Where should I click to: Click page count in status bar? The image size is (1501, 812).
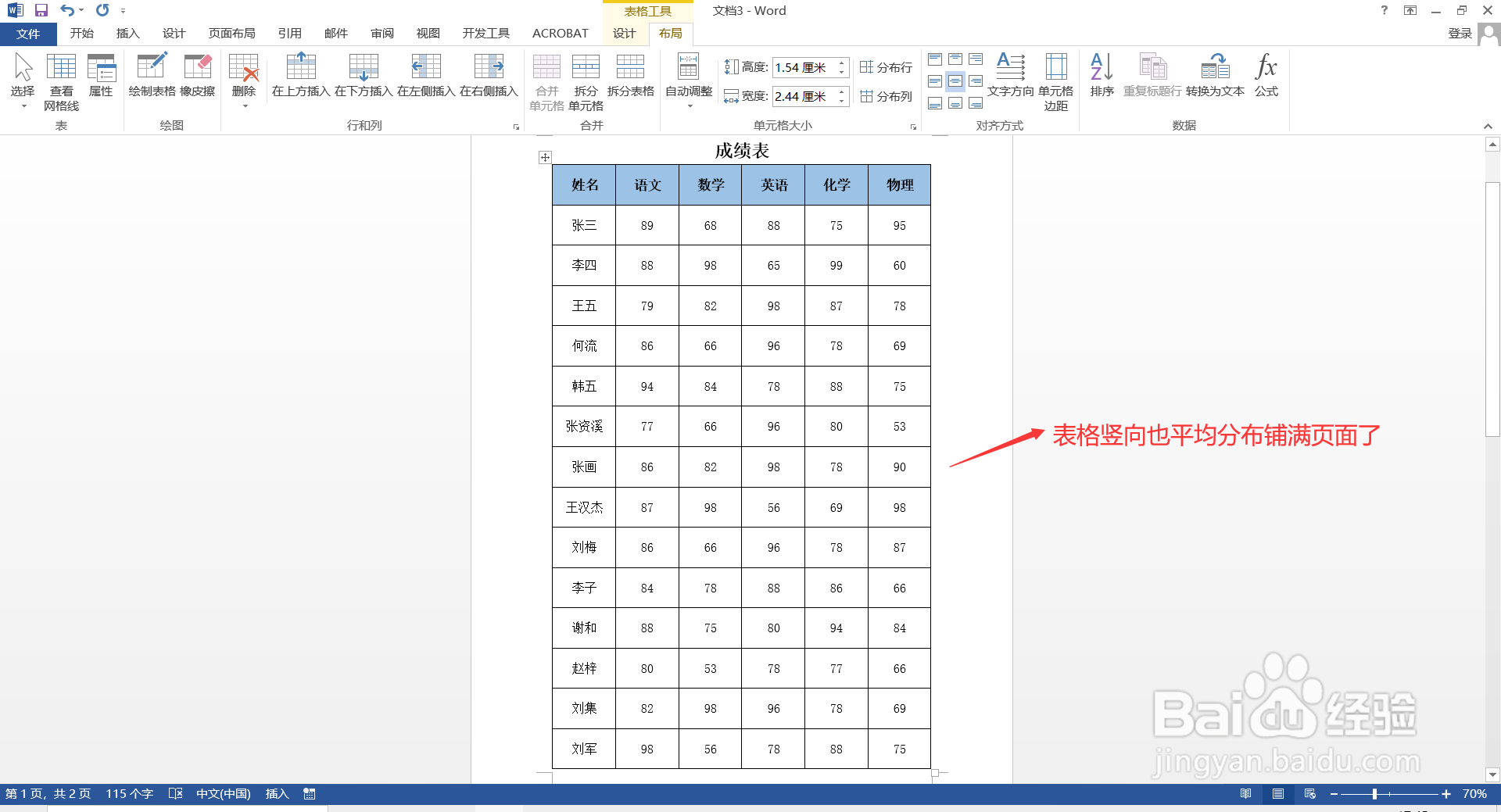point(48,794)
